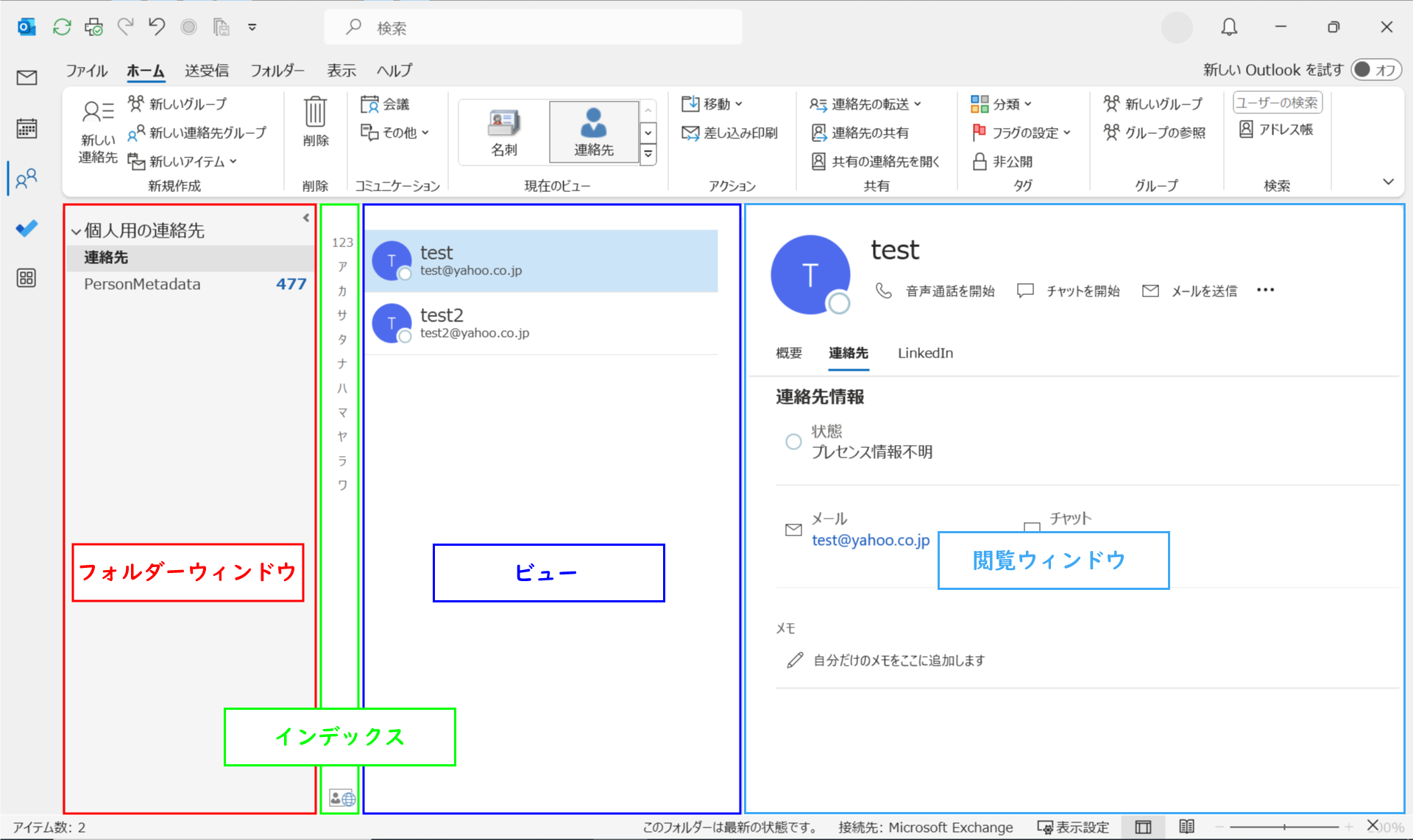Click the 検索 search box
The width and height of the screenshot is (1413, 840).
(x=534, y=28)
